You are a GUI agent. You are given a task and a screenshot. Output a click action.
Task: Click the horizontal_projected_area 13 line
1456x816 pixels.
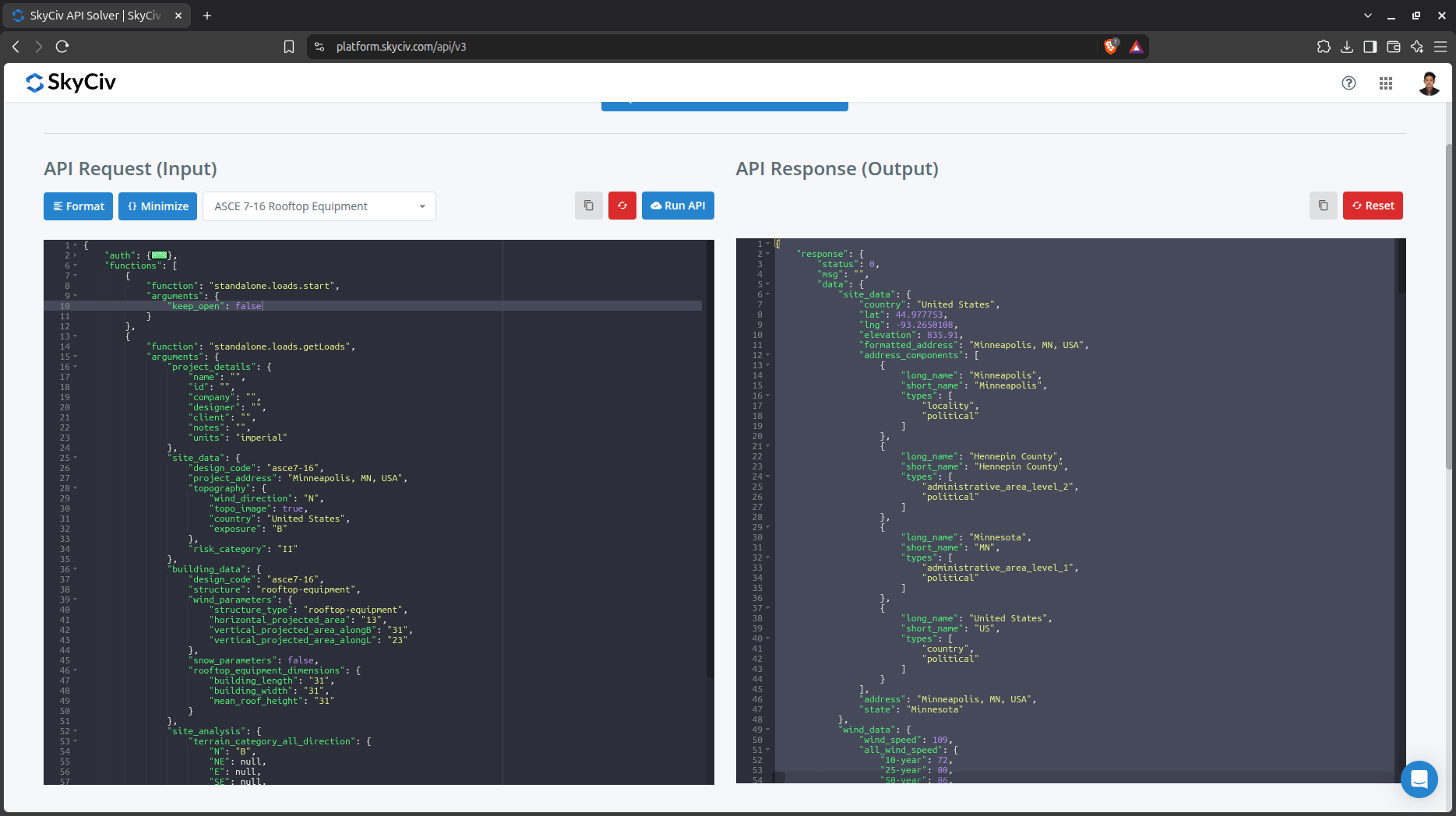point(298,620)
